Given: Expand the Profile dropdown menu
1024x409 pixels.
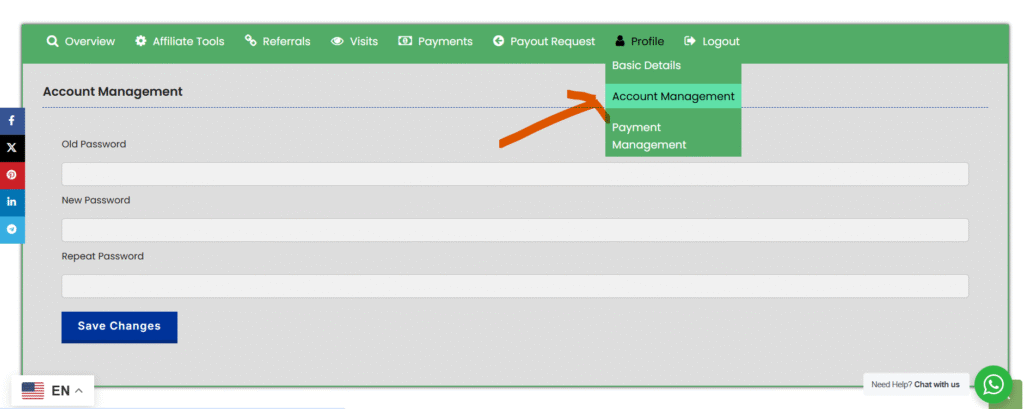Looking at the screenshot, I should (639, 42).
